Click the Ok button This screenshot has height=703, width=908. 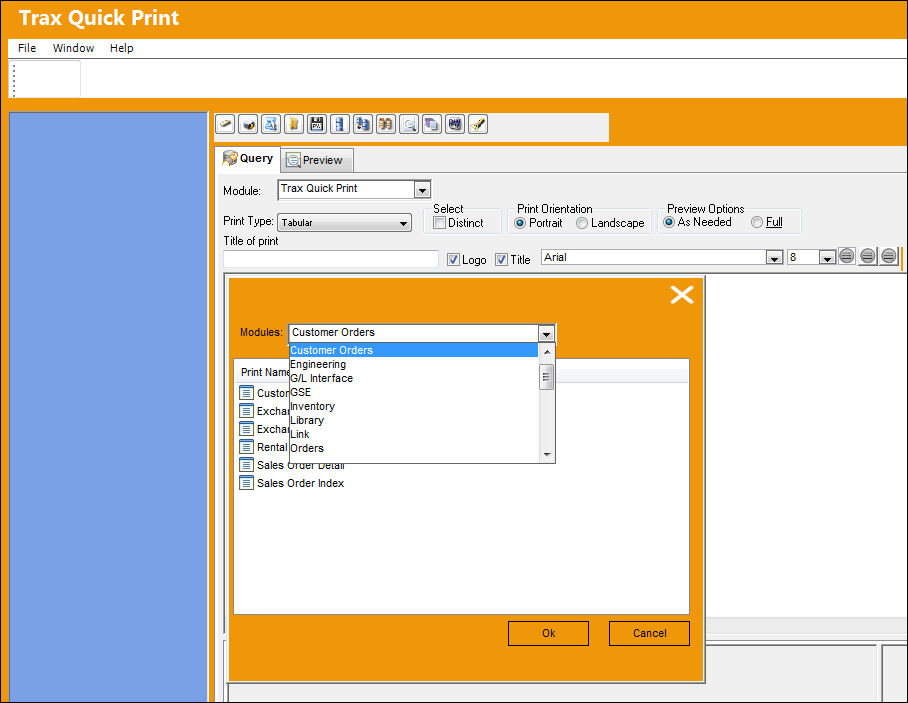(x=548, y=633)
